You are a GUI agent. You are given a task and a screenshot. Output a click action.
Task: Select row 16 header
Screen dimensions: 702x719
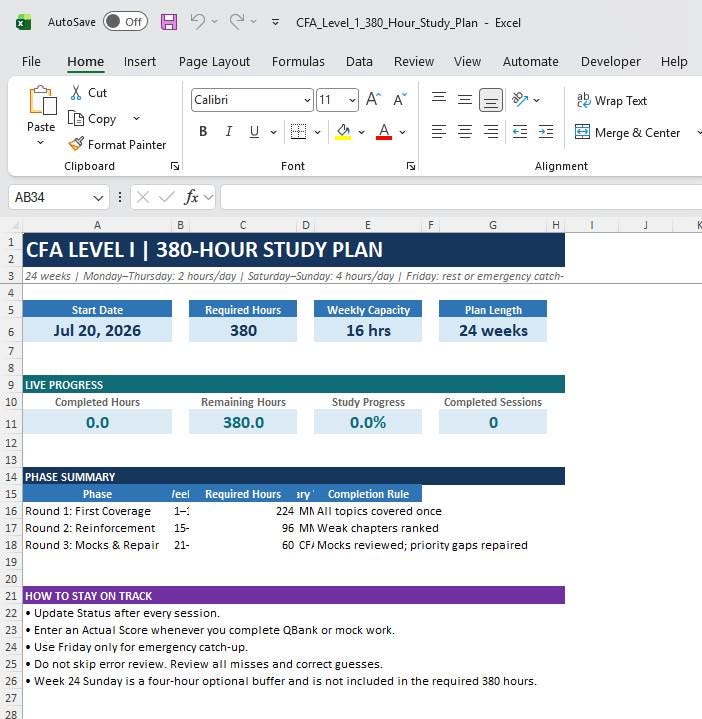11,511
